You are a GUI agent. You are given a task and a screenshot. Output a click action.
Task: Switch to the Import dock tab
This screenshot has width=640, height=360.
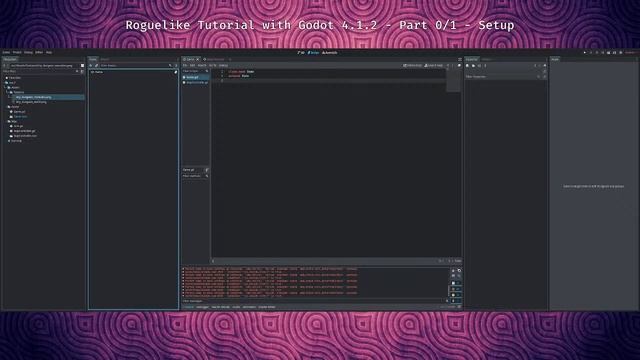105,59
